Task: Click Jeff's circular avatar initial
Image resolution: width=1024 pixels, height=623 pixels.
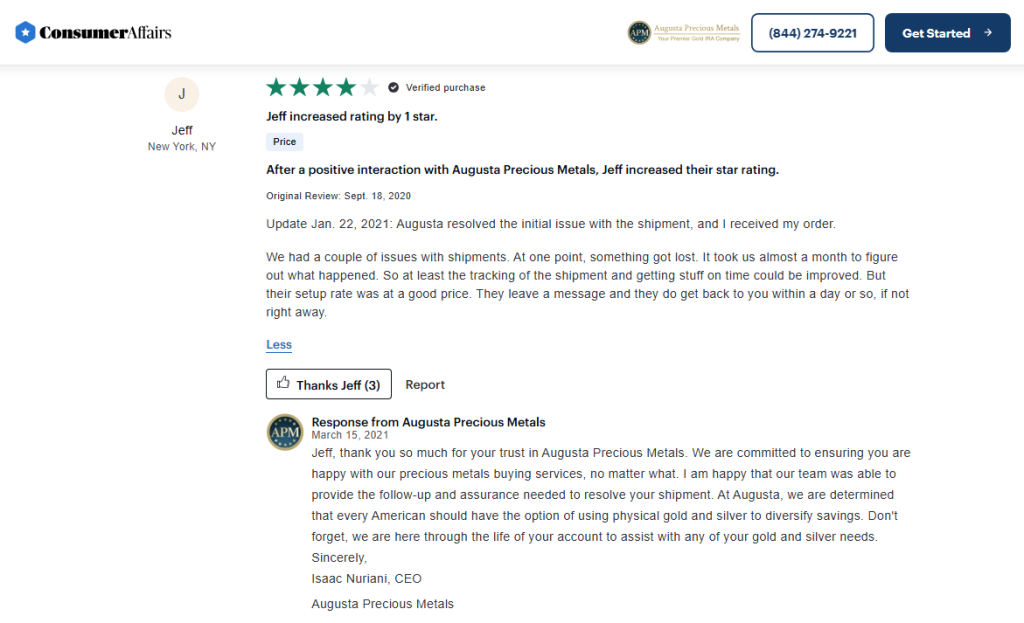Action: pyautogui.click(x=181, y=93)
